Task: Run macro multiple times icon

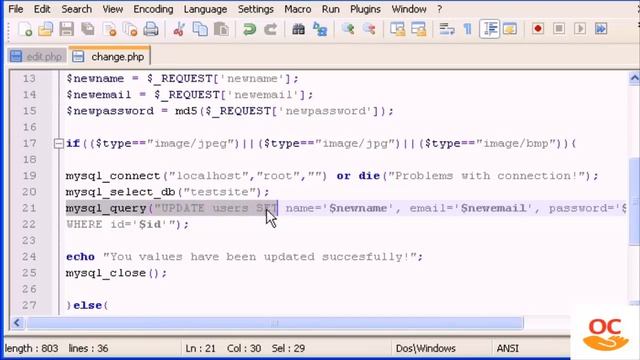Action: click(x=601, y=29)
